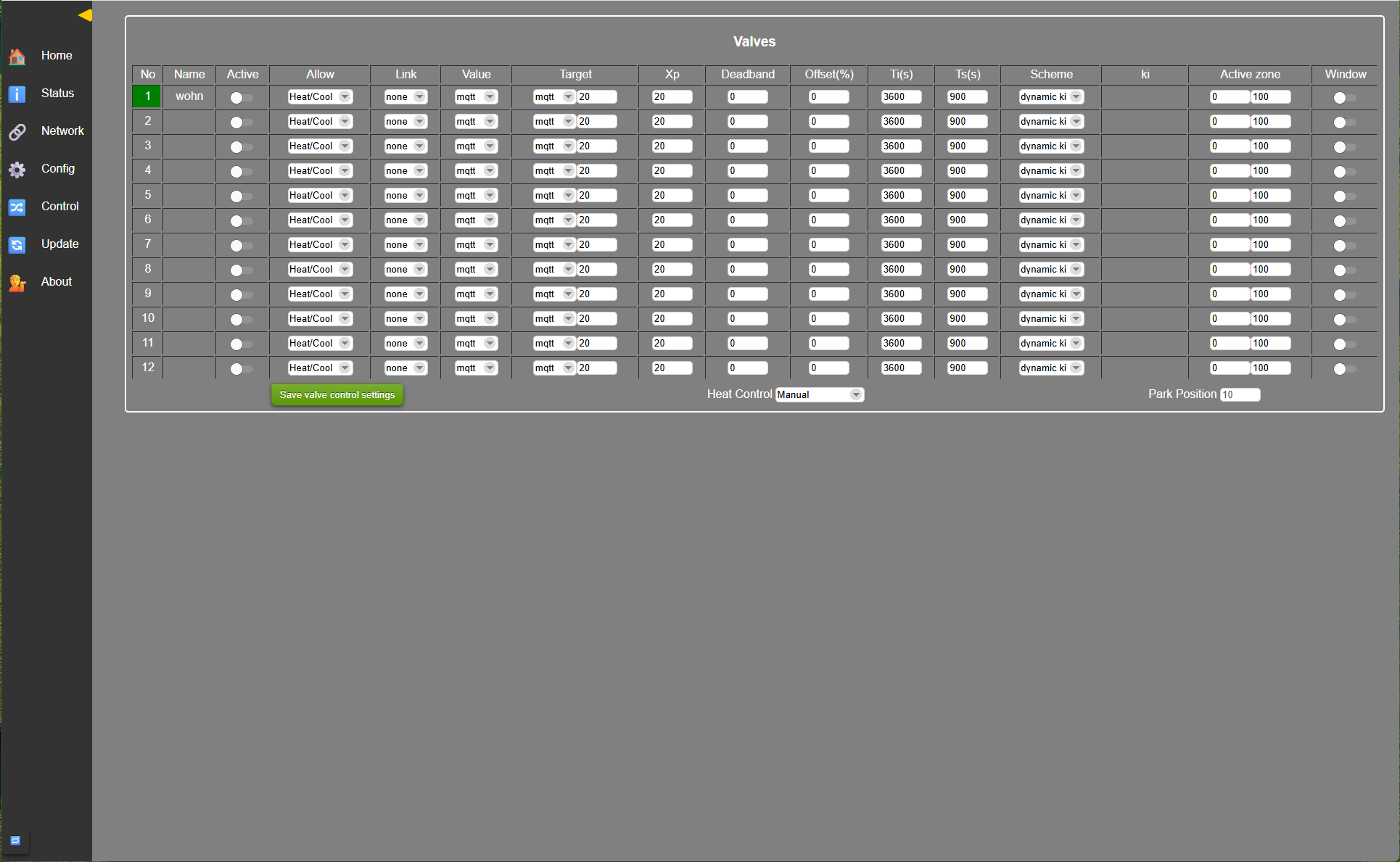Collapse sidebar with yellow arrow
Viewport: 1400px width, 862px height.
point(85,14)
